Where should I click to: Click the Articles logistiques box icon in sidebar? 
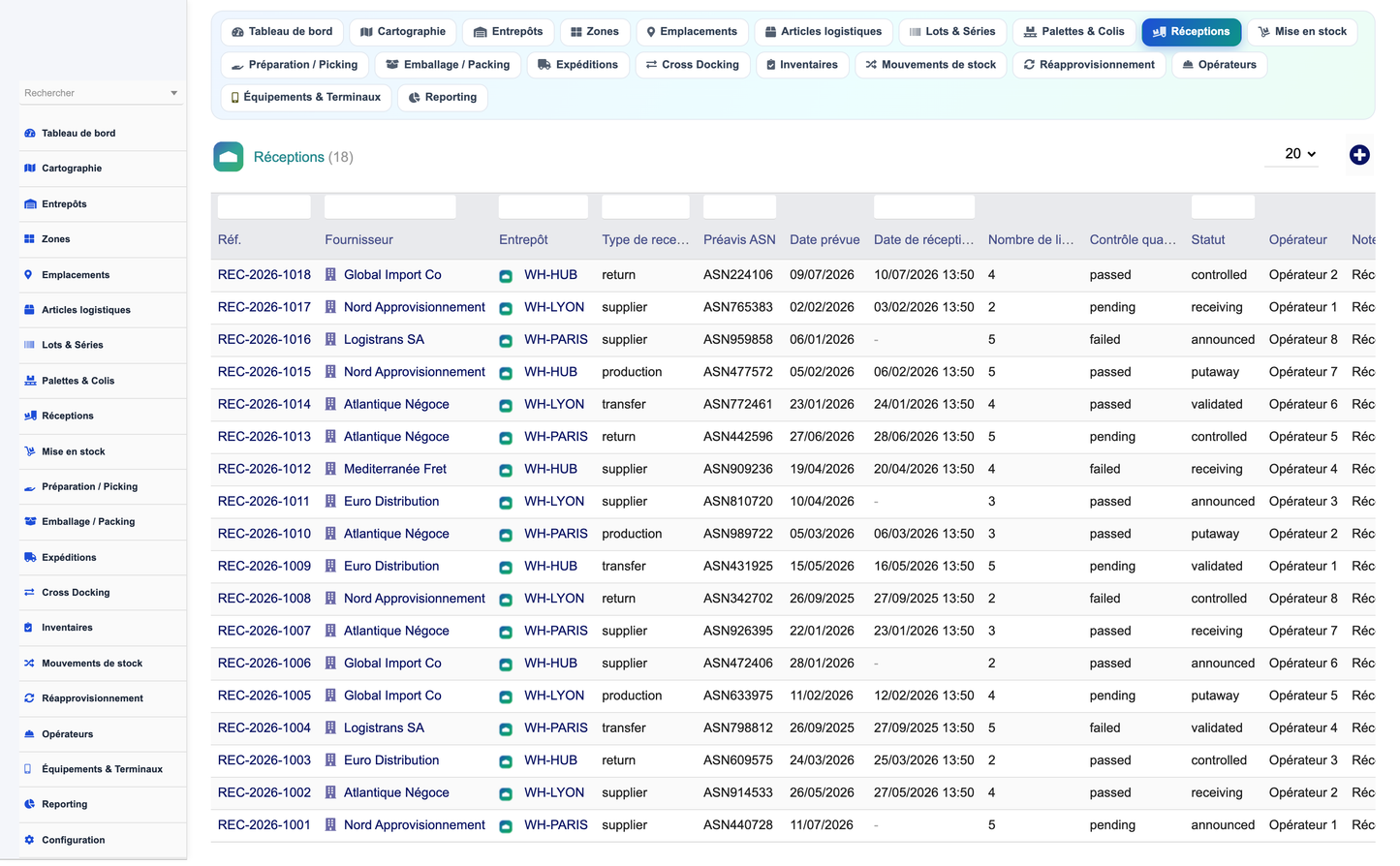[x=29, y=310]
